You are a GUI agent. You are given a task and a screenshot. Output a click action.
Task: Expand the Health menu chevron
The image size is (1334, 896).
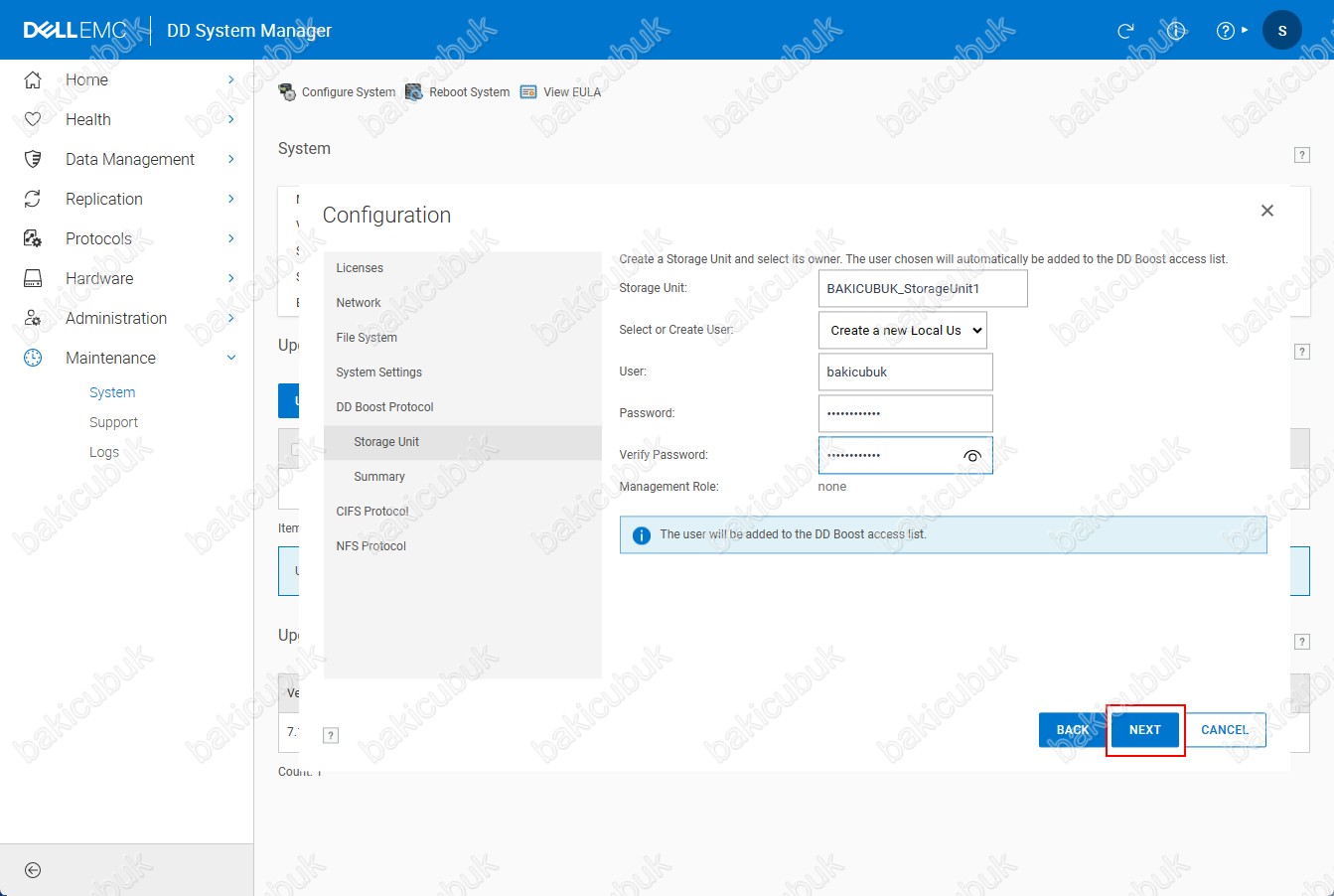click(231, 119)
